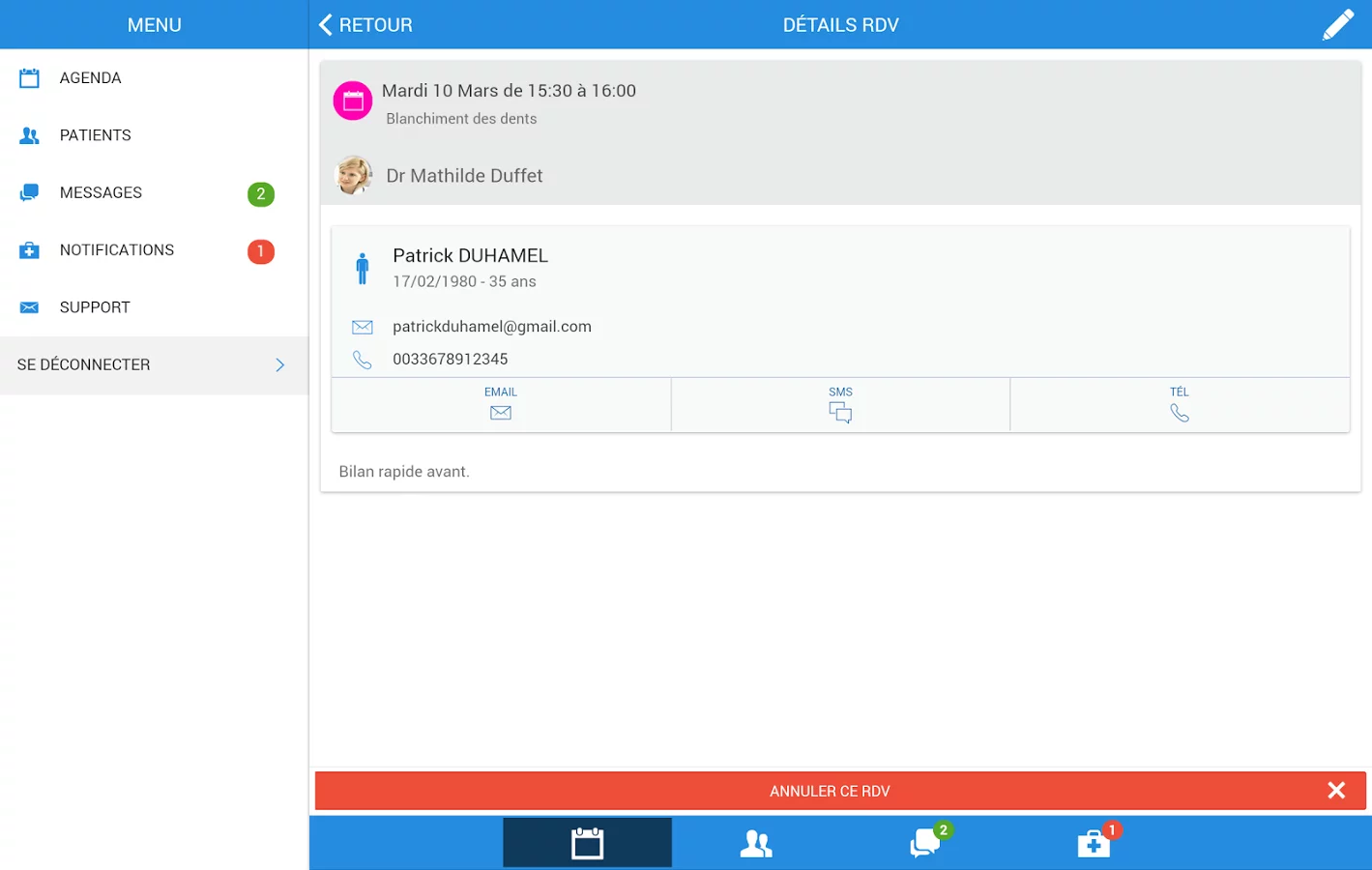Click the ANNULER CE RDV button
This screenshot has width=1372, height=870.
(x=829, y=790)
